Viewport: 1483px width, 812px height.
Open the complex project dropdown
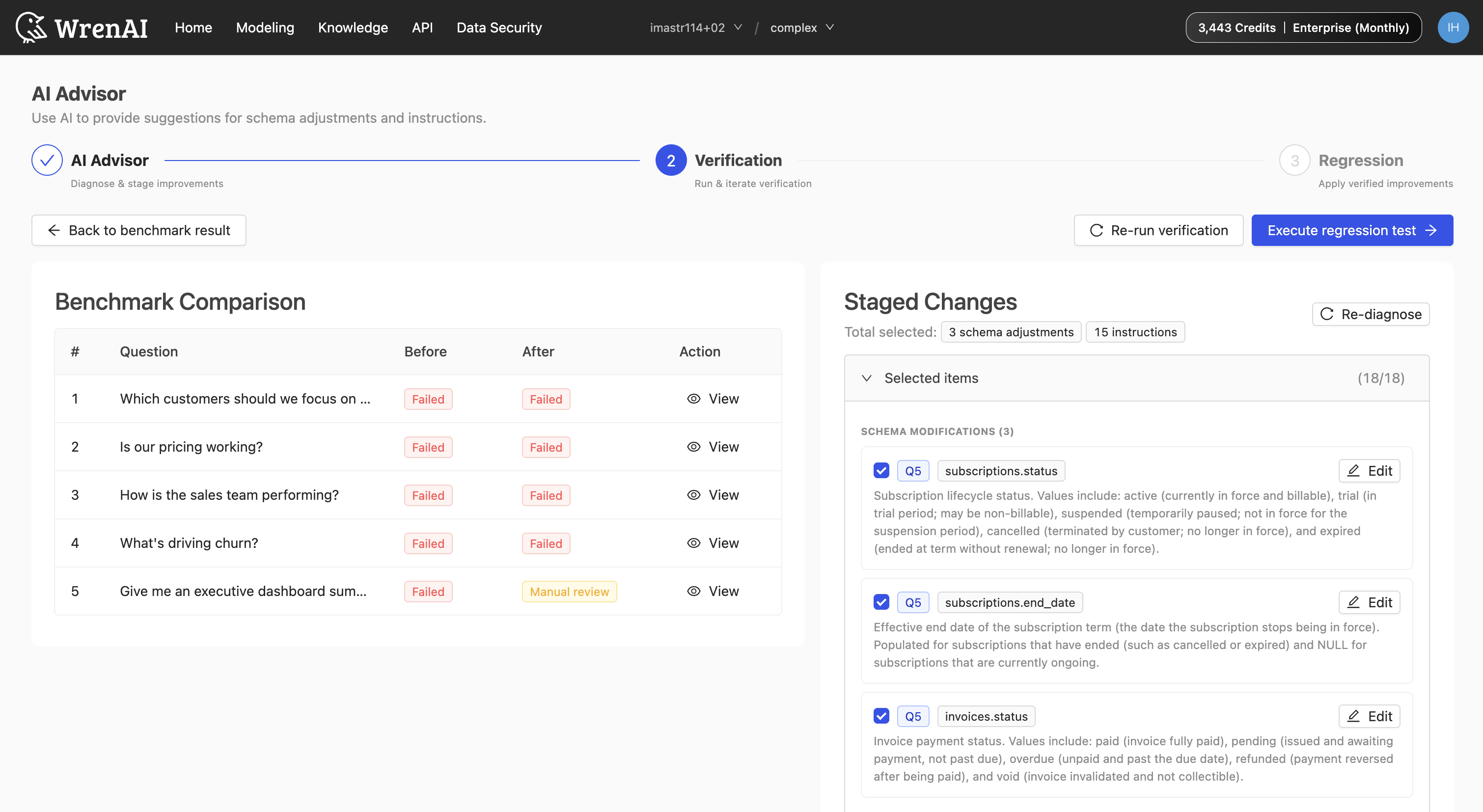pyautogui.click(x=802, y=27)
